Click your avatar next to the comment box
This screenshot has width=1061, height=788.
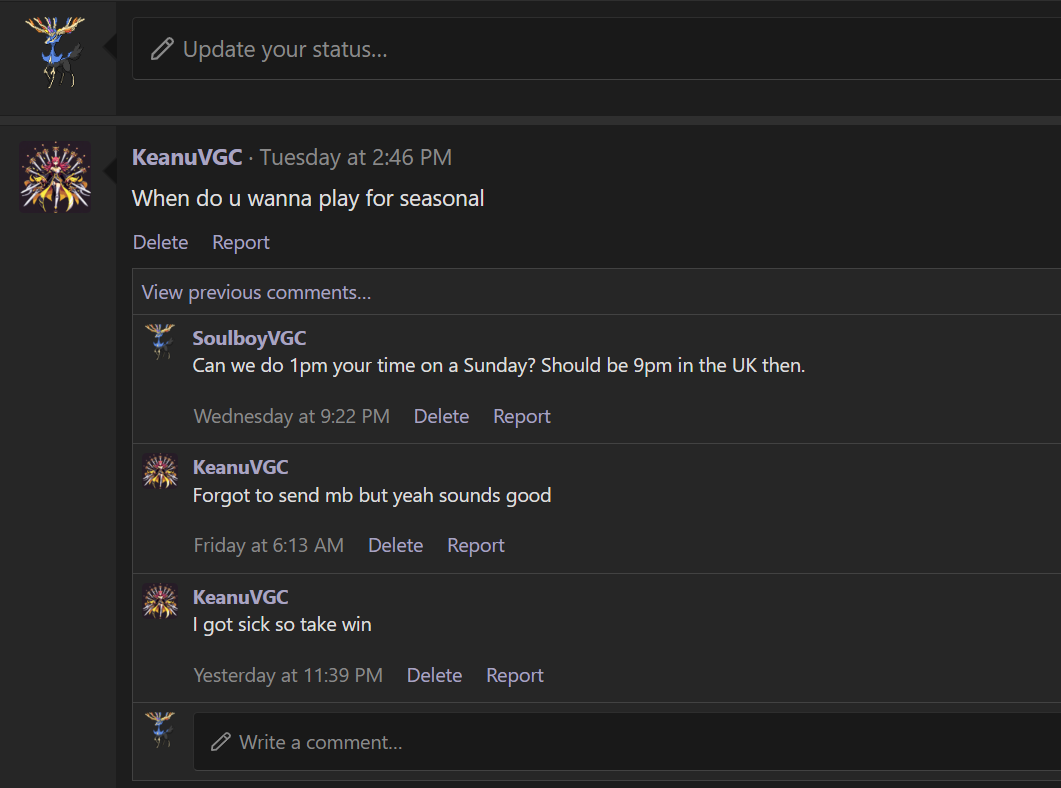point(160,730)
